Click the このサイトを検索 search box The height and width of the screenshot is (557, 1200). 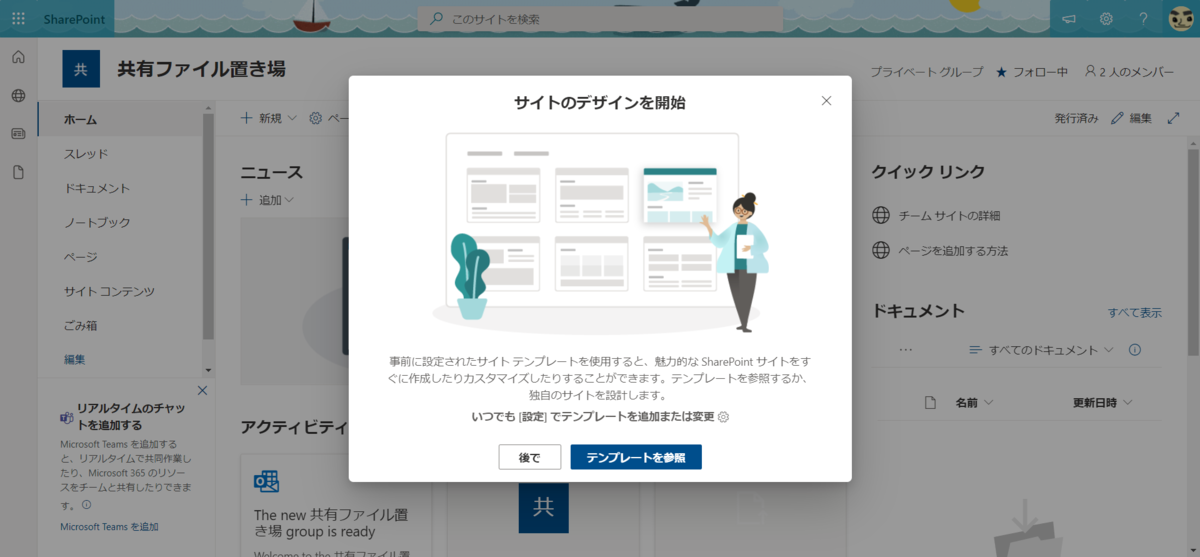[x=600, y=19]
